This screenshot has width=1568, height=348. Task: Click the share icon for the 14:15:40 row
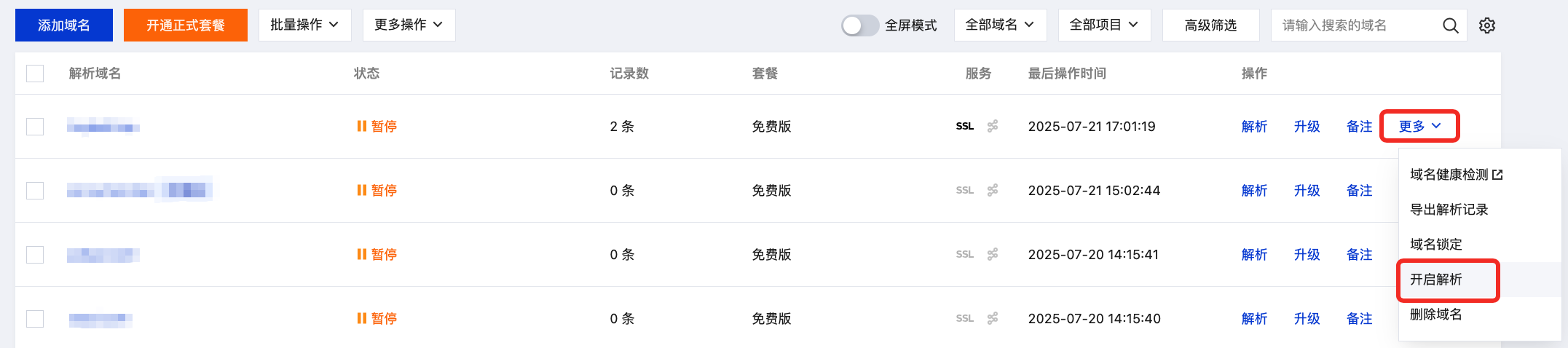[x=993, y=319]
